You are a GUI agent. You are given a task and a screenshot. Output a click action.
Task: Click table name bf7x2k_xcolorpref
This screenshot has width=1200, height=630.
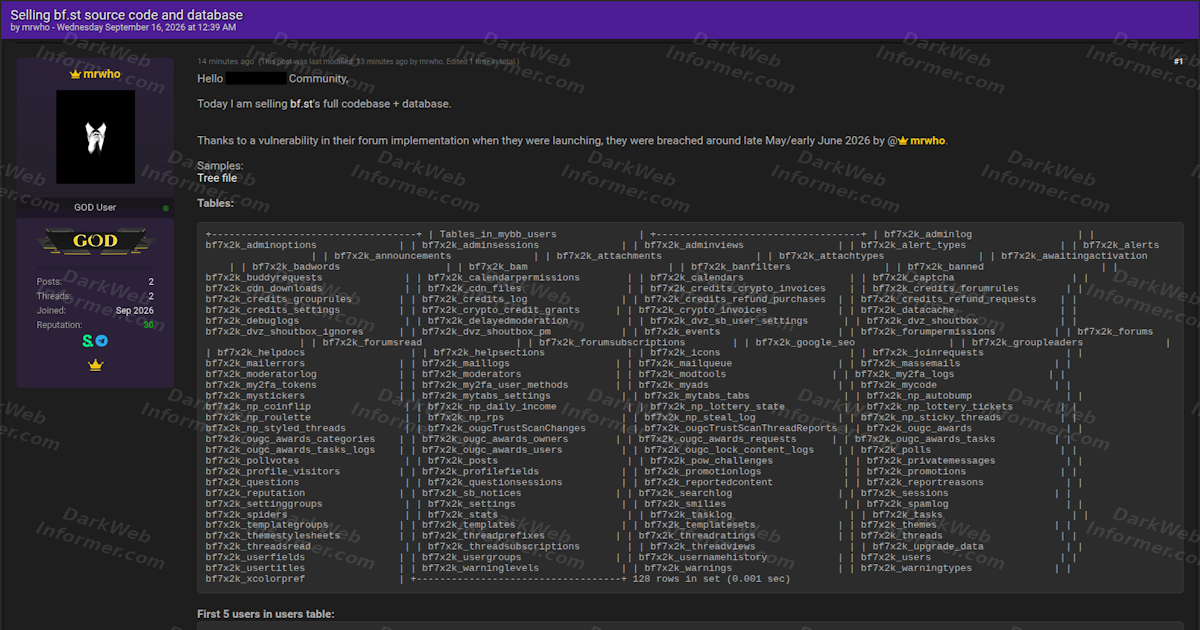[255, 580]
